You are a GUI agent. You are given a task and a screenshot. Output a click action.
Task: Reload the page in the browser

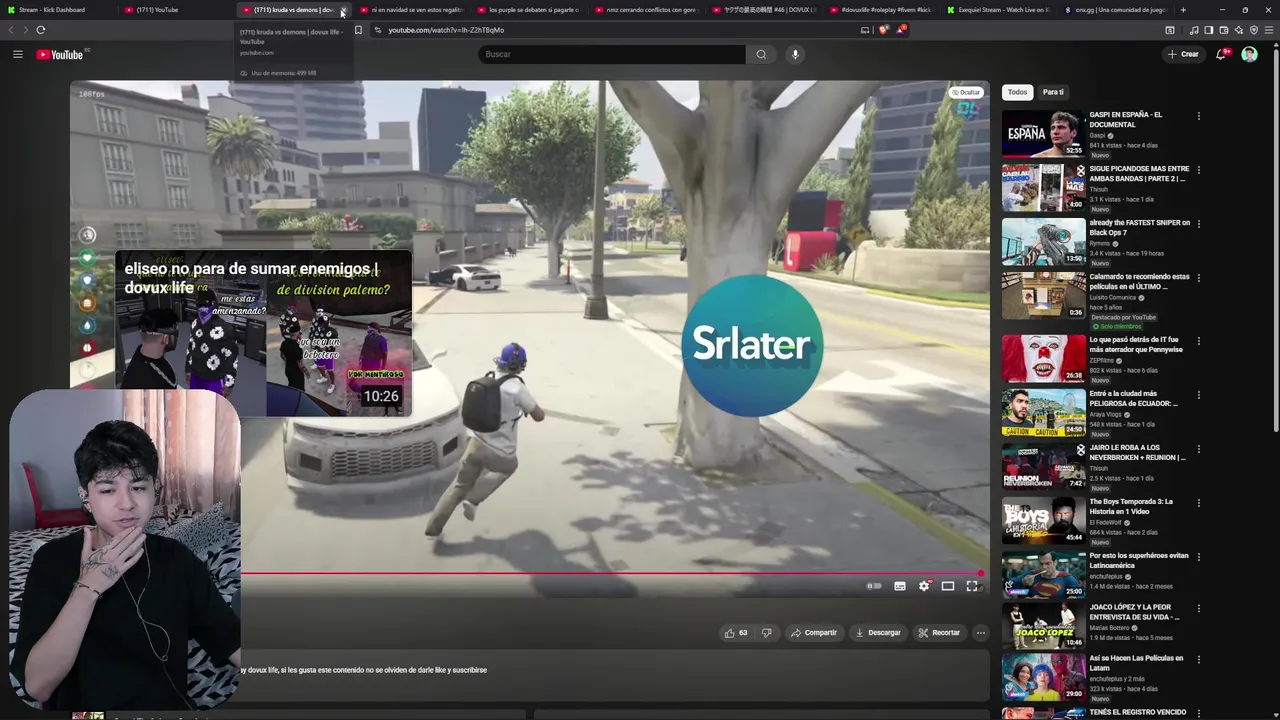[x=41, y=30]
